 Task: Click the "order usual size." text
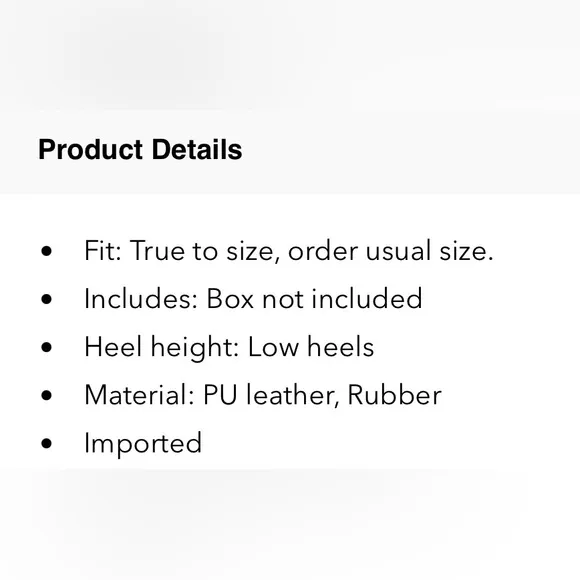(x=391, y=251)
